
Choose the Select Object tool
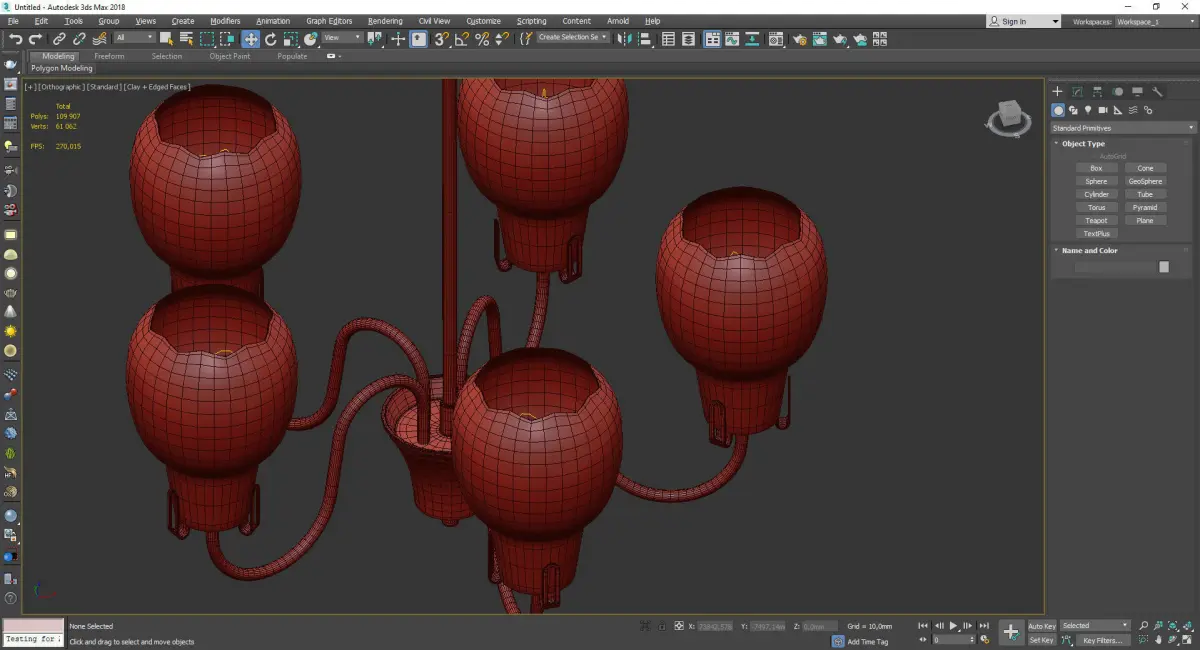(166, 38)
